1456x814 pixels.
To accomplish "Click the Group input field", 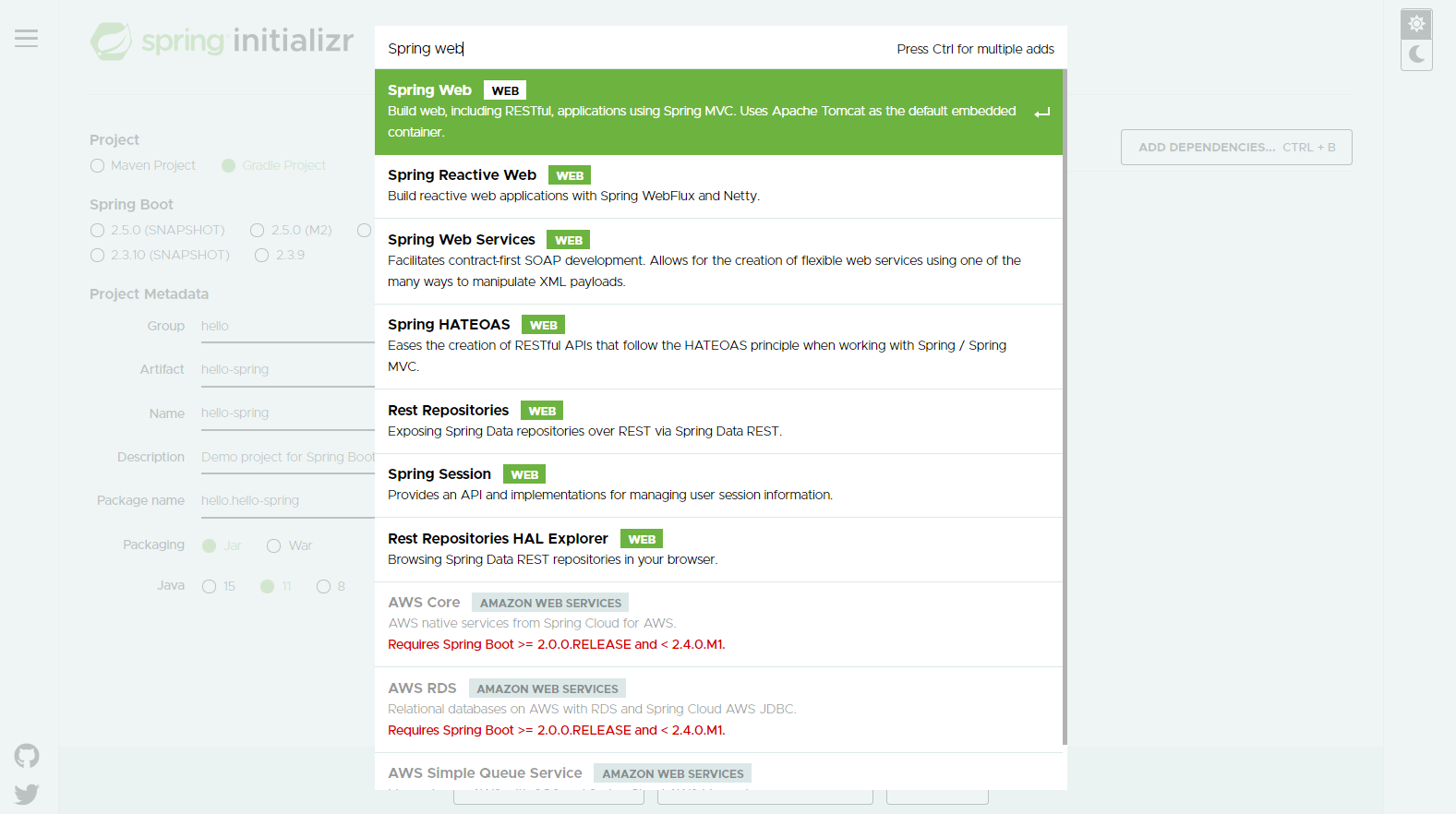I will coord(287,327).
